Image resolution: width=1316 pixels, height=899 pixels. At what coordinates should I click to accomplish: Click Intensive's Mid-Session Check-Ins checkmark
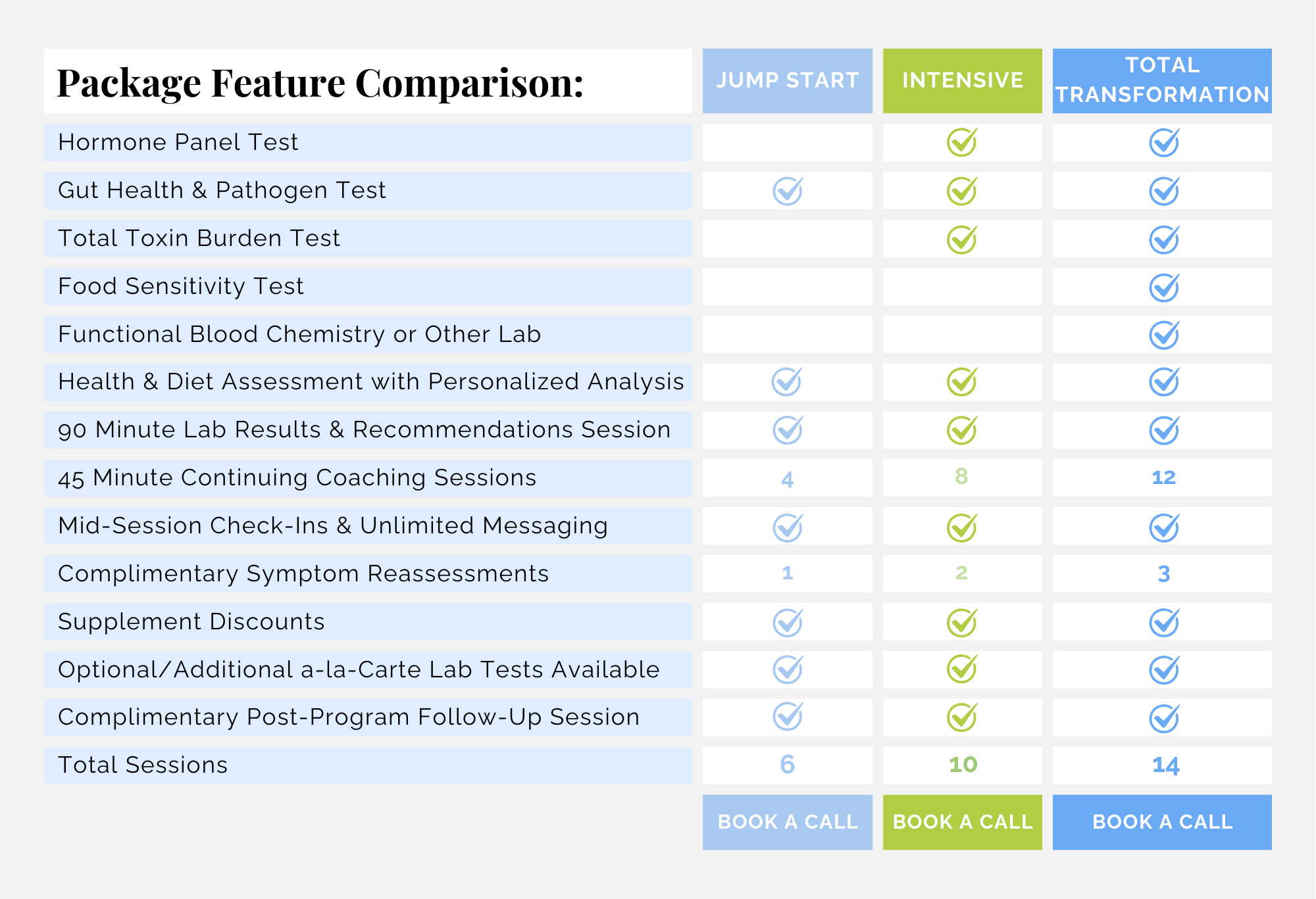tap(961, 527)
